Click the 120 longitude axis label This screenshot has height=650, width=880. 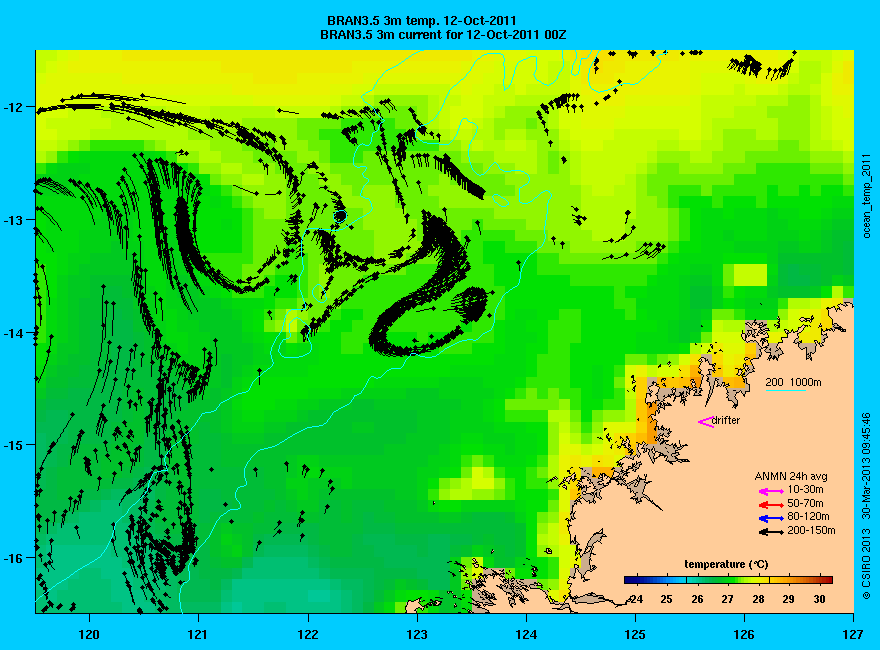coord(89,635)
